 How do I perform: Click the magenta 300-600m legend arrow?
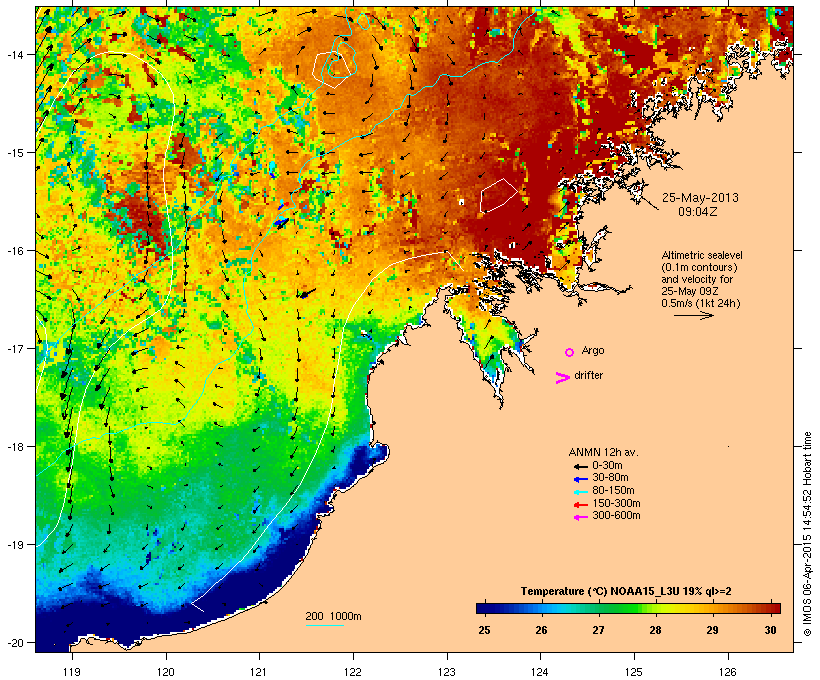click(x=580, y=517)
